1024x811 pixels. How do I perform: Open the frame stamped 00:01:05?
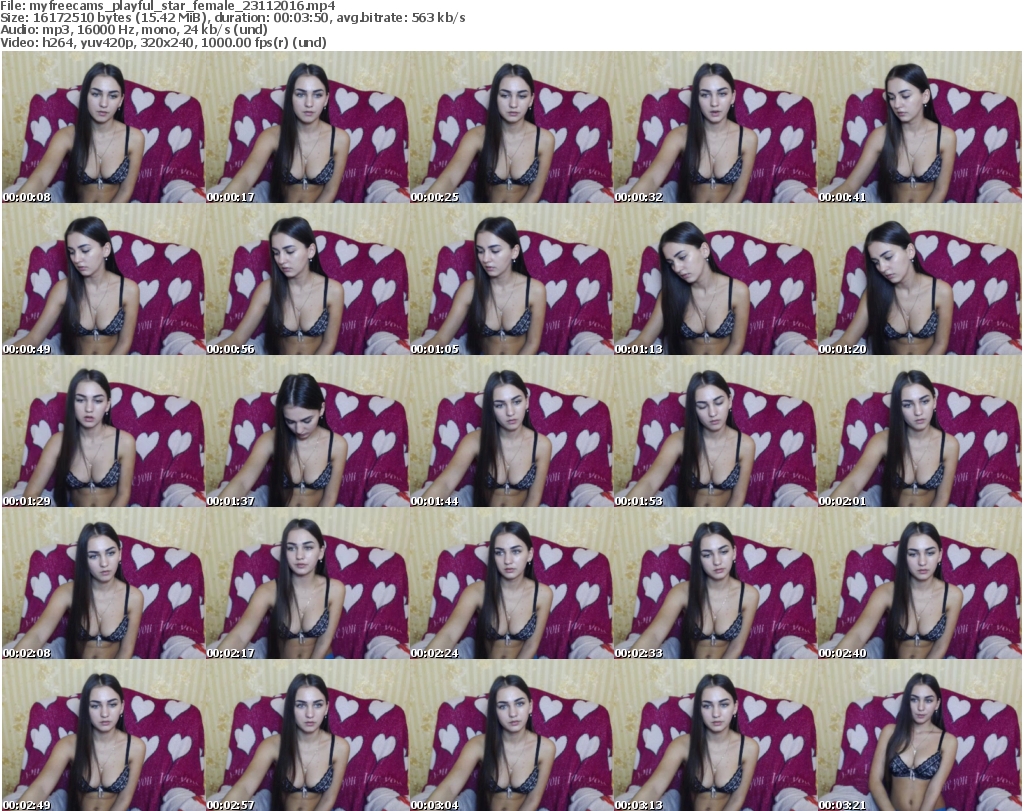511,279
